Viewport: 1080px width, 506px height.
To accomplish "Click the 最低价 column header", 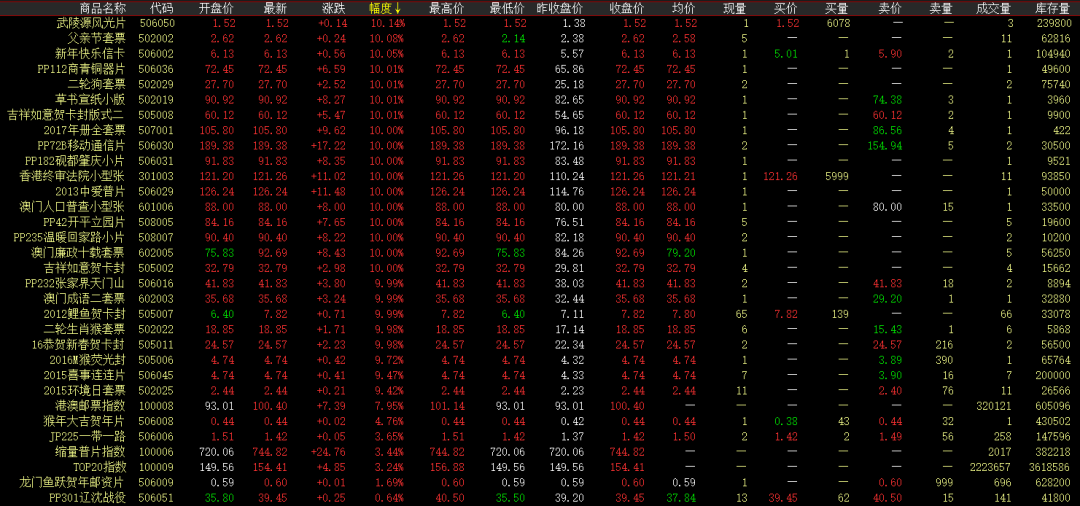I will coord(506,8).
